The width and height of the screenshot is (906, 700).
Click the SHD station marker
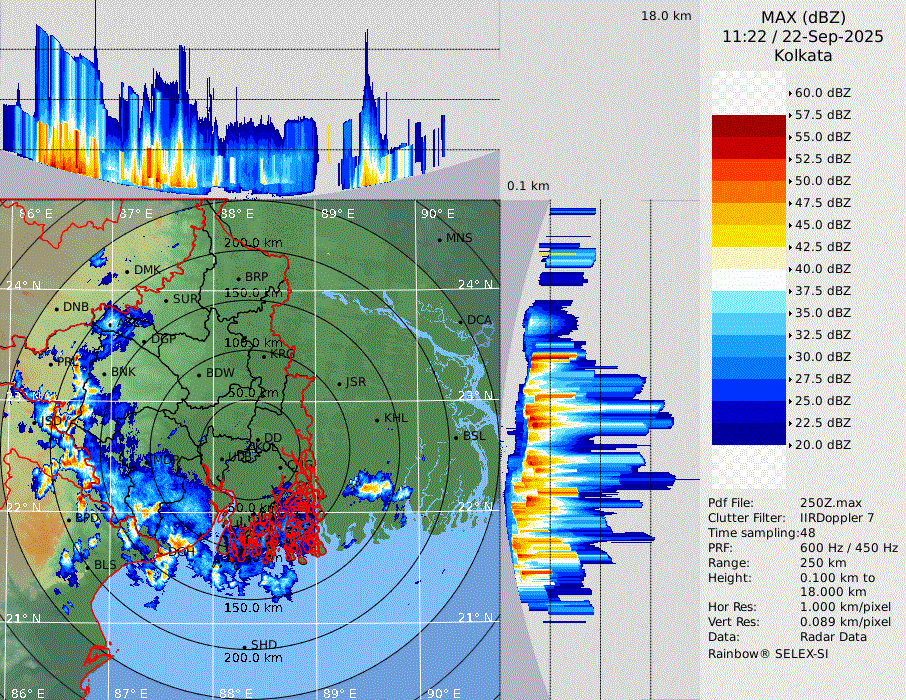tap(244, 646)
